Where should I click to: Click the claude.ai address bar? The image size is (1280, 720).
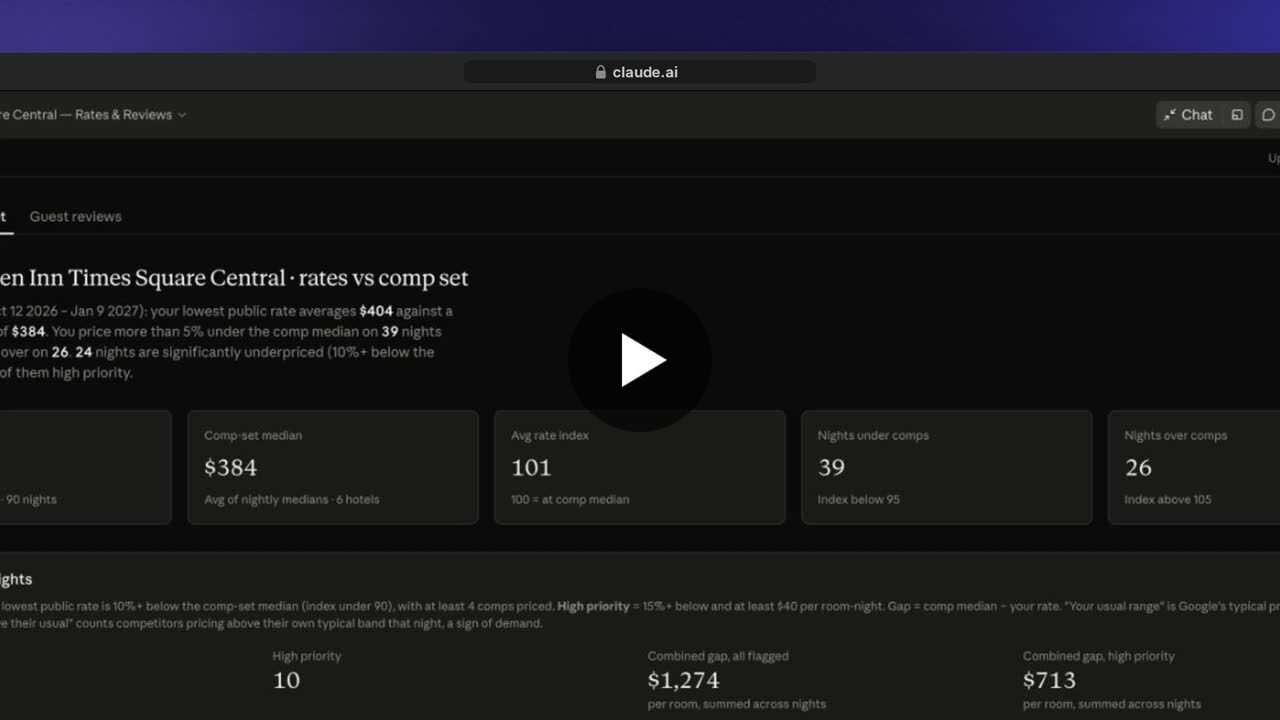pos(640,72)
